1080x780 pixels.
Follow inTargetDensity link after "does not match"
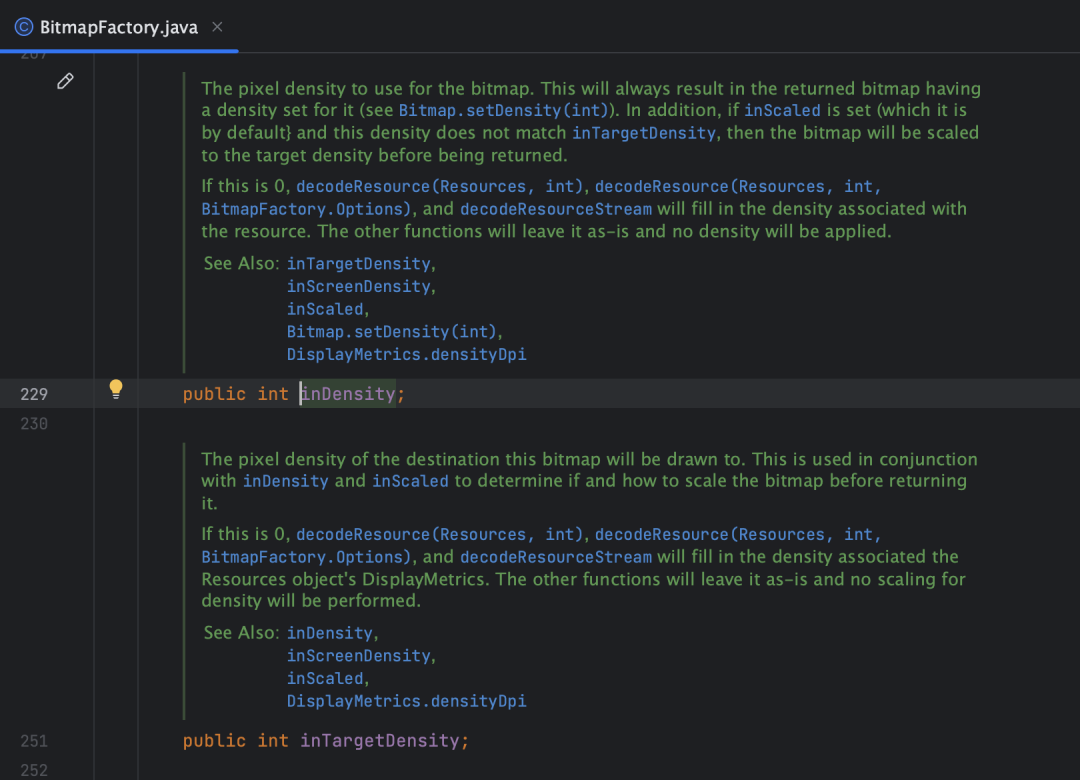pos(644,133)
